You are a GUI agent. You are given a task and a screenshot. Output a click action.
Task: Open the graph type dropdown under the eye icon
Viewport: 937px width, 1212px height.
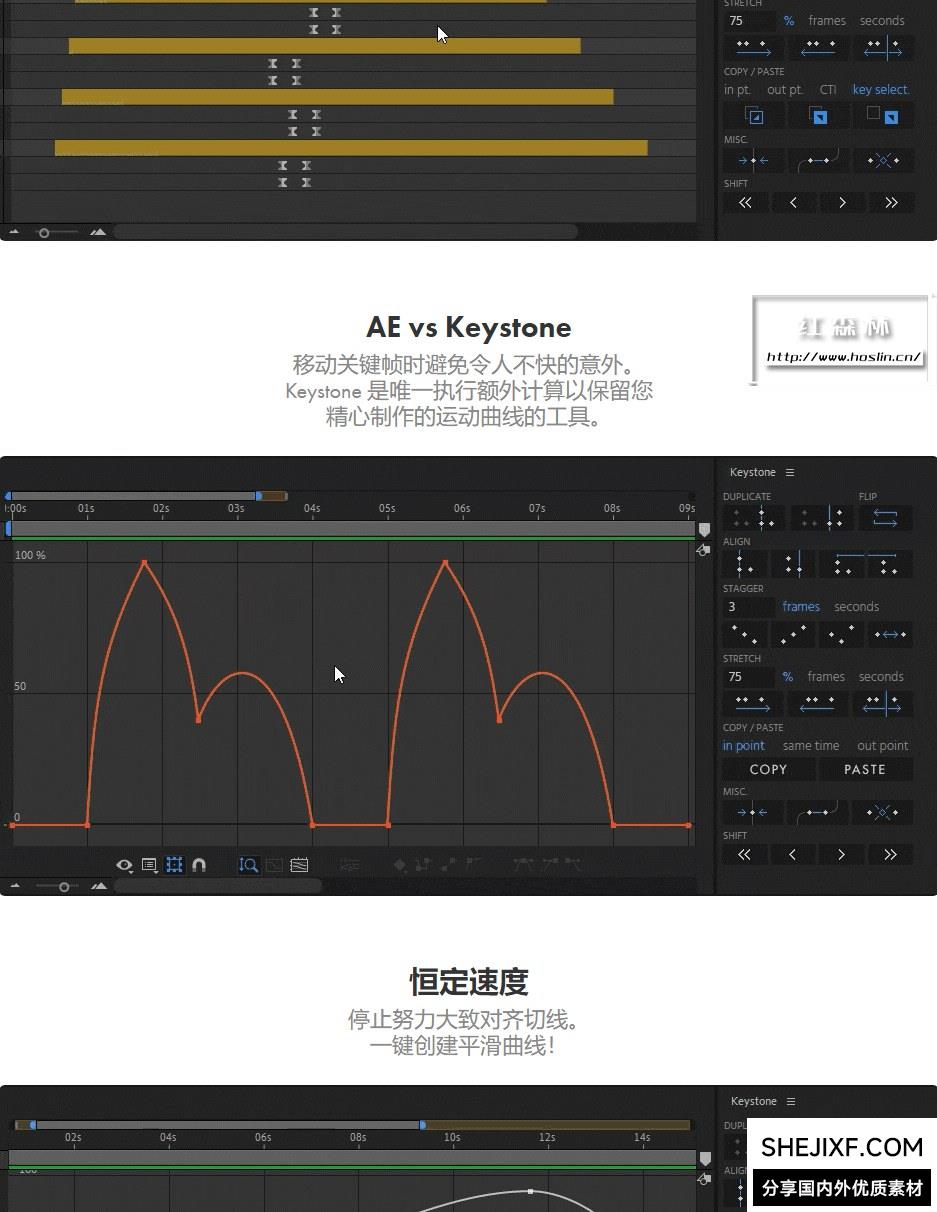[x=125, y=865]
